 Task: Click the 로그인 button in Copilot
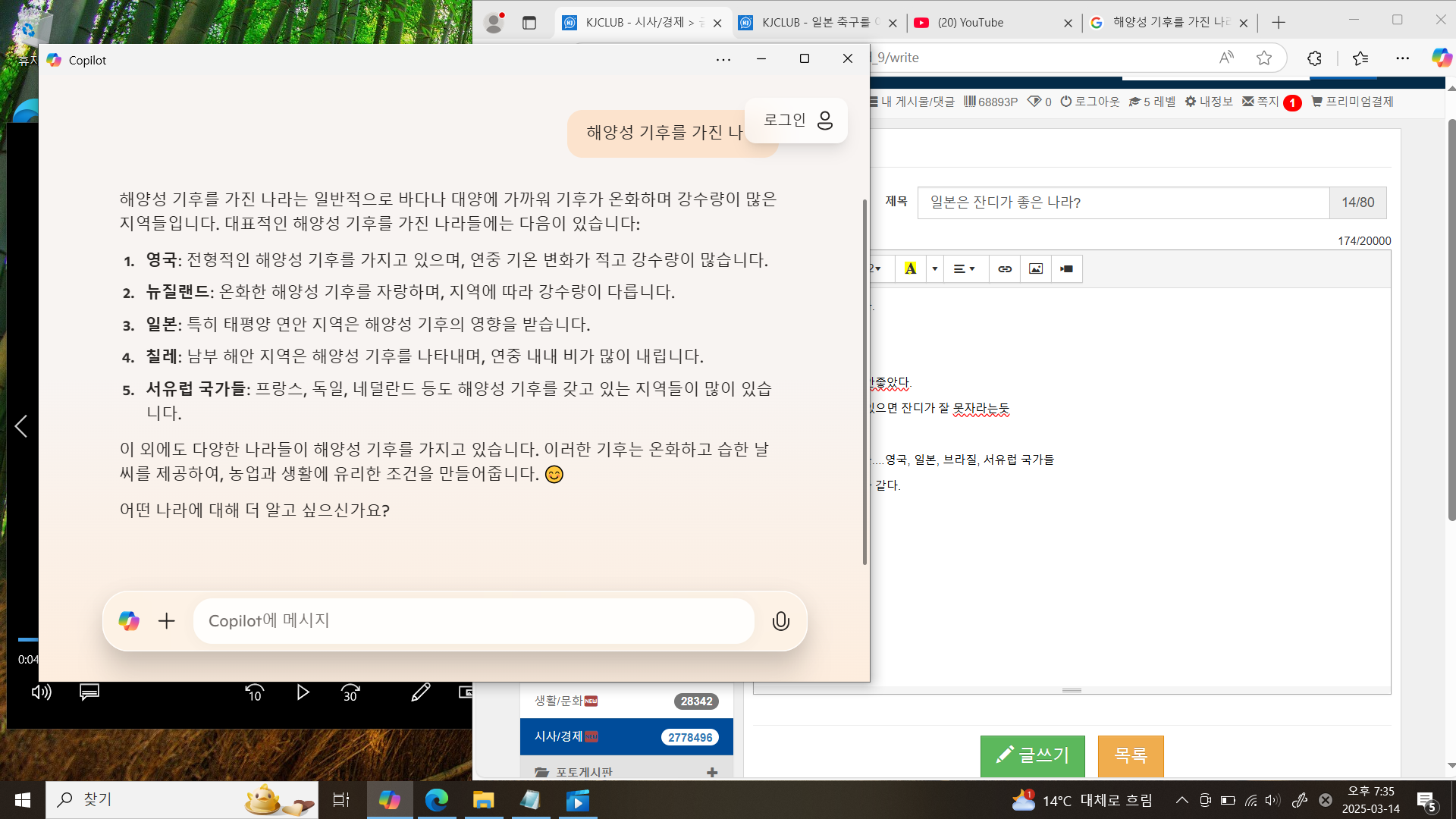tap(797, 121)
